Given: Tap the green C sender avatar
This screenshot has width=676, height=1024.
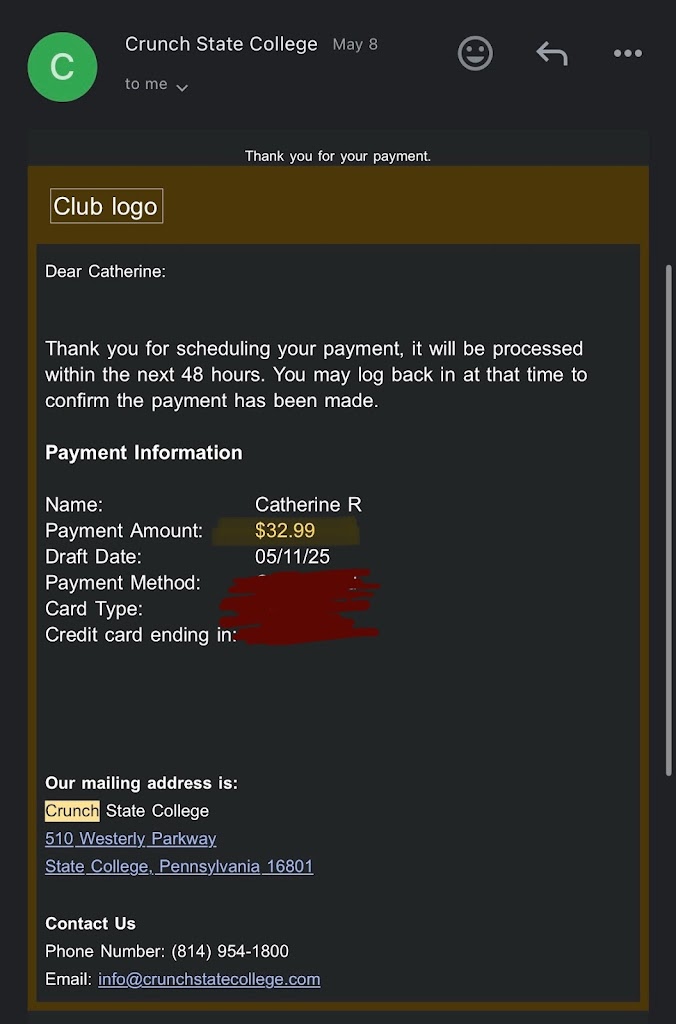Looking at the screenshot, I should tap(62, 67).
